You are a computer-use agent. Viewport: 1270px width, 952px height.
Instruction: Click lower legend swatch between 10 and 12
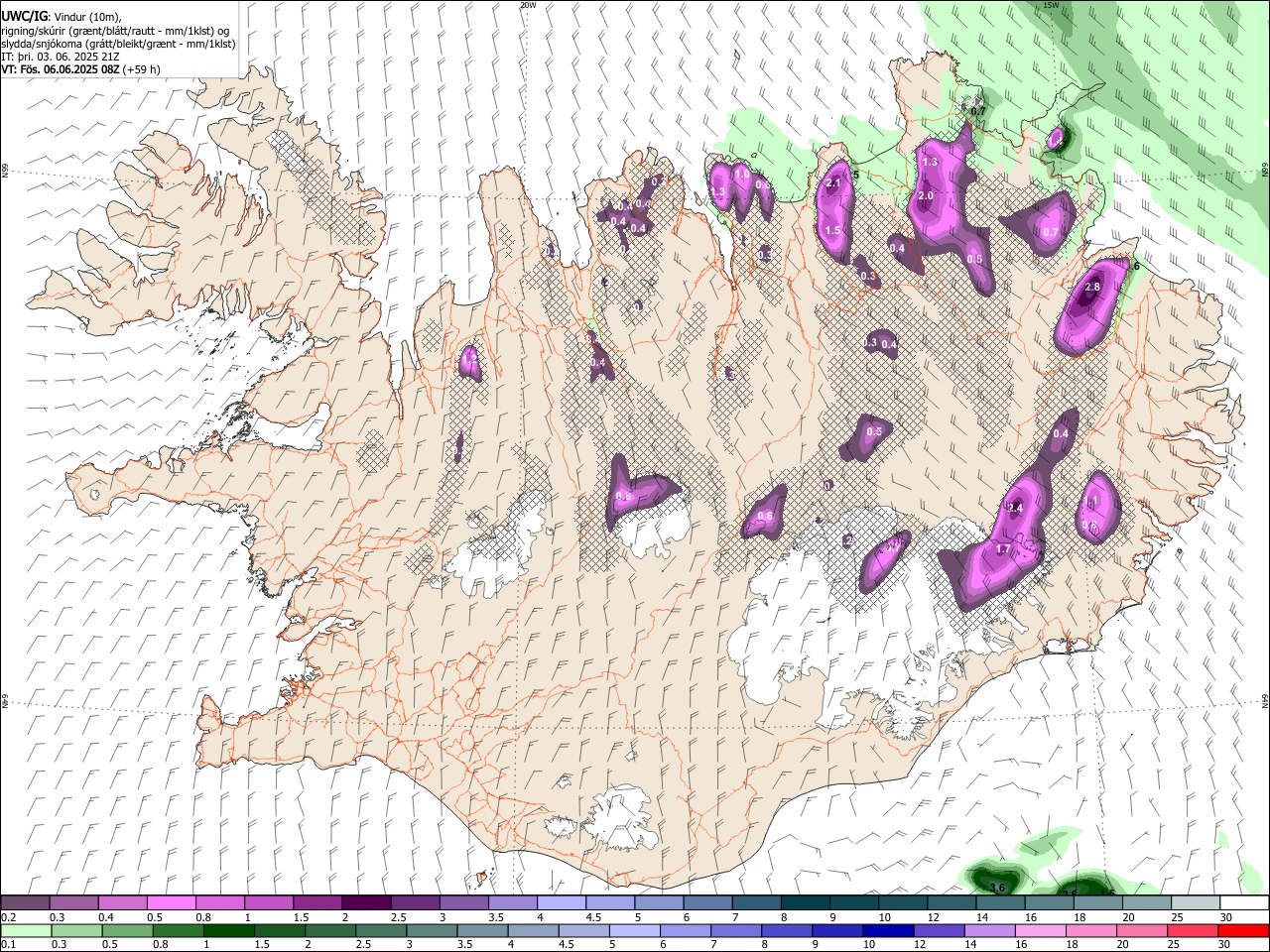tap(888, 931)
